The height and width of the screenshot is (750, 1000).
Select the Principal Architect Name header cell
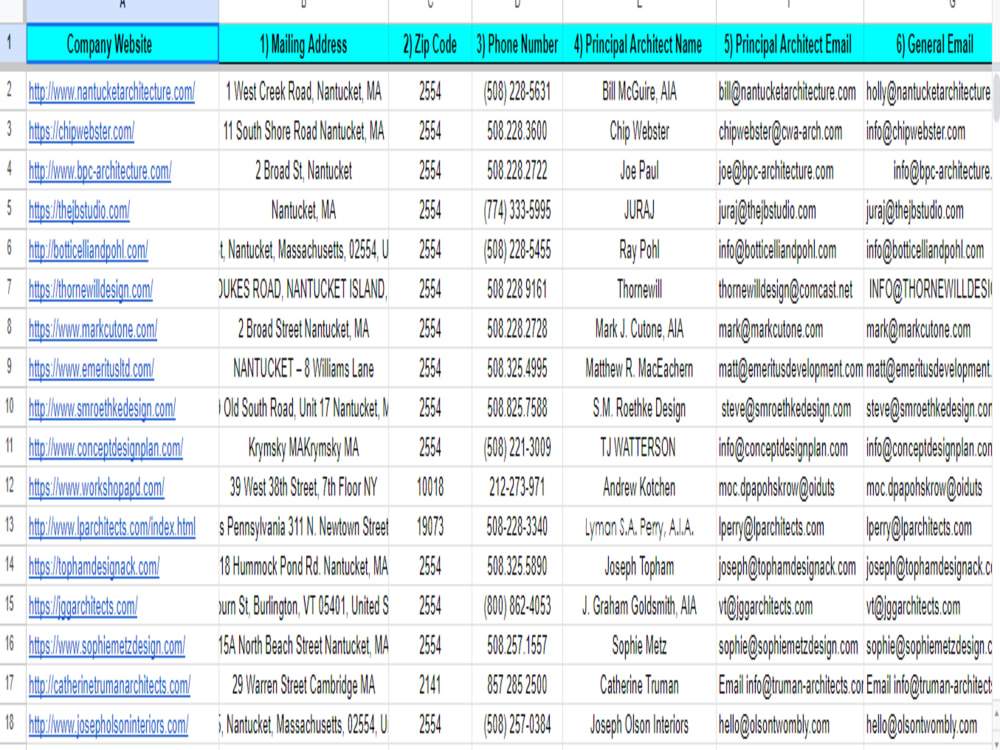(639, 44)
